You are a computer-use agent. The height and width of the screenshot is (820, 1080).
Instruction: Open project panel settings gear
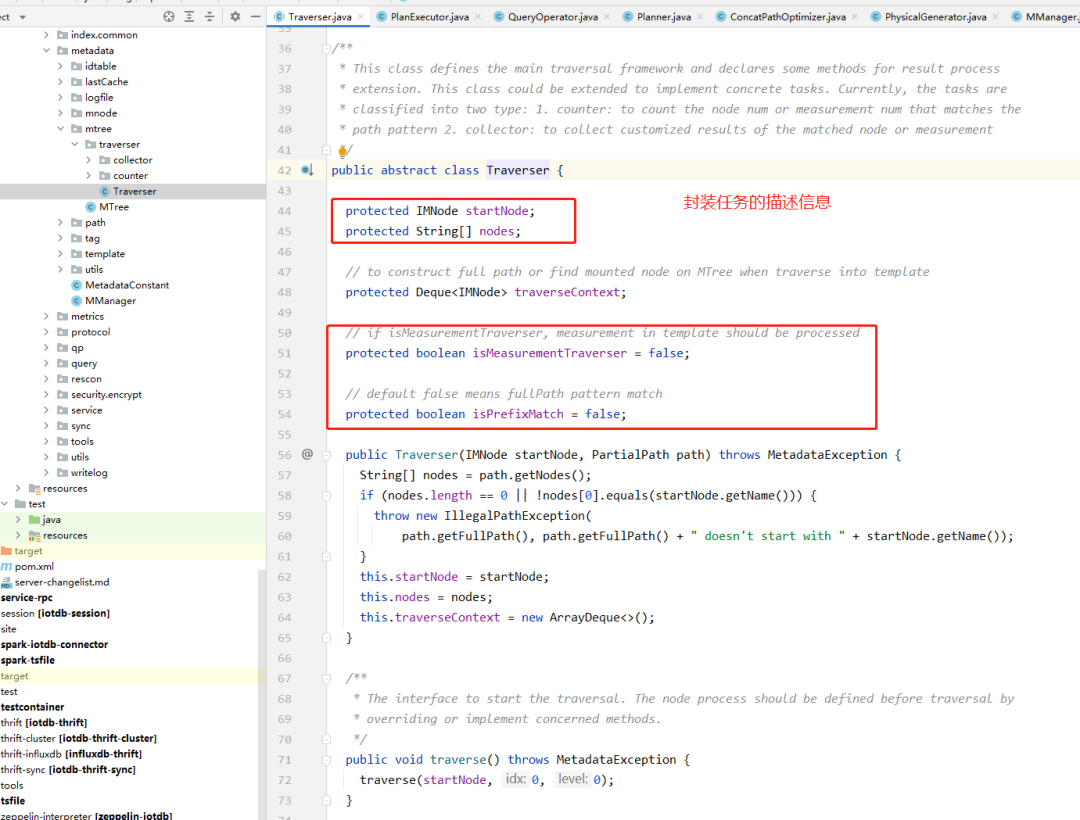[235, 17]
